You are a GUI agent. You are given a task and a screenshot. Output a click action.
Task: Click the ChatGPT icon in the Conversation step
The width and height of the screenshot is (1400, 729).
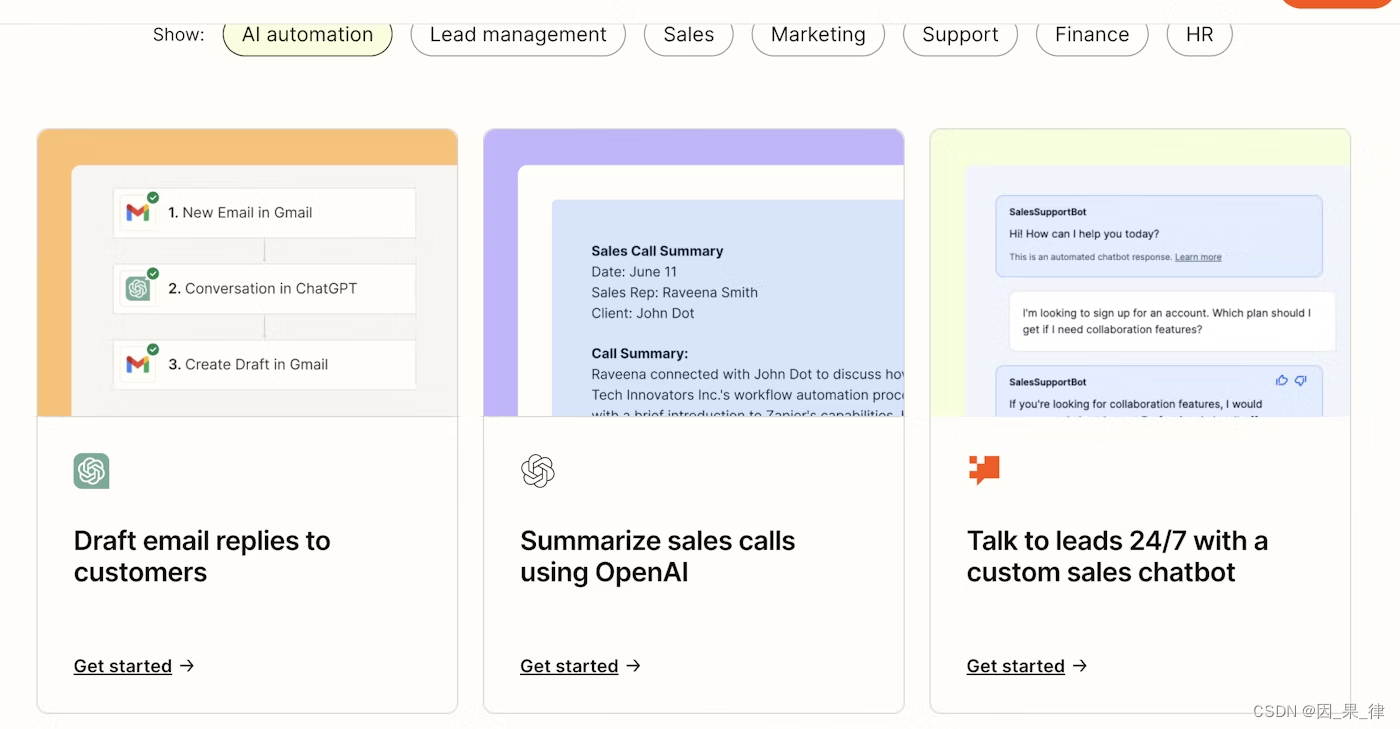click(138, 288)
